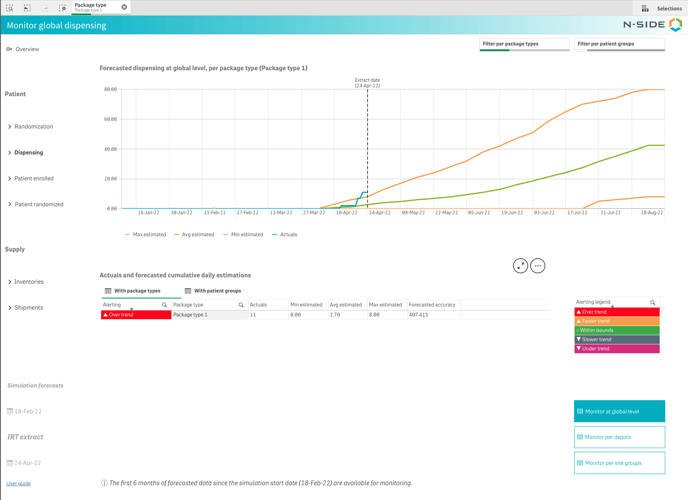688x500 pixels.
Task: Search in the Package type column
Action: click(241, 305)
